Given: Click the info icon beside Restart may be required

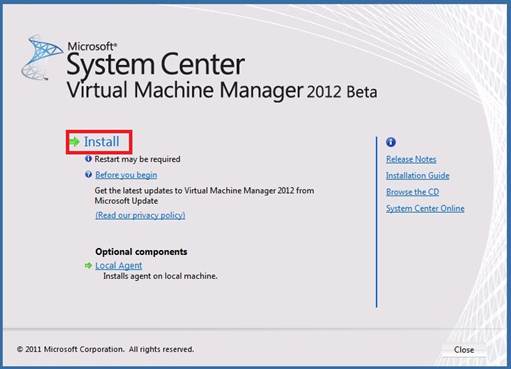Looking at the screenshot, I should tap(88, 159).
